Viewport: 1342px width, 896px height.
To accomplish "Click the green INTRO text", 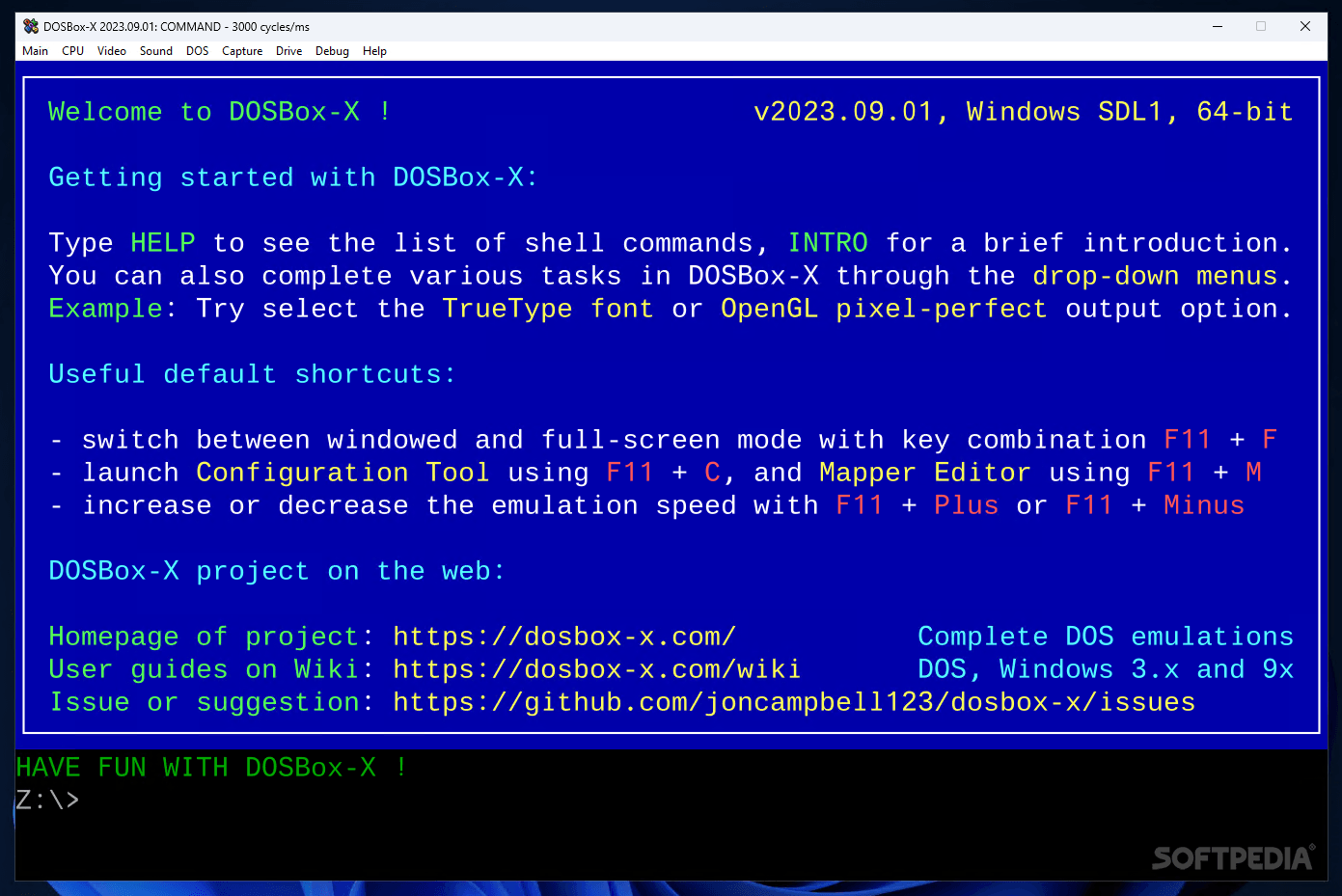I will click(x=828, y=243).
